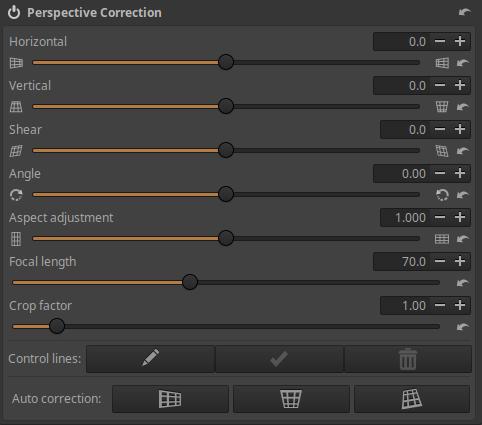Run the vertical auto correction icon button

(x=291, y=399)
